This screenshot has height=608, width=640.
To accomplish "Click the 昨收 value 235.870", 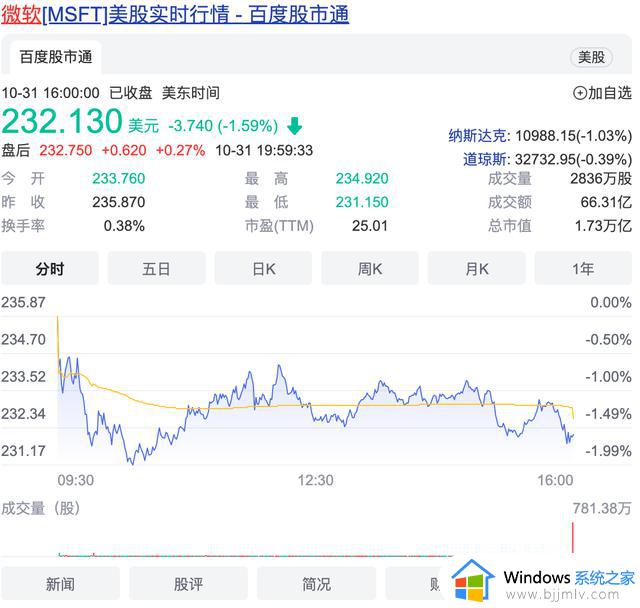I will [119, 202].
